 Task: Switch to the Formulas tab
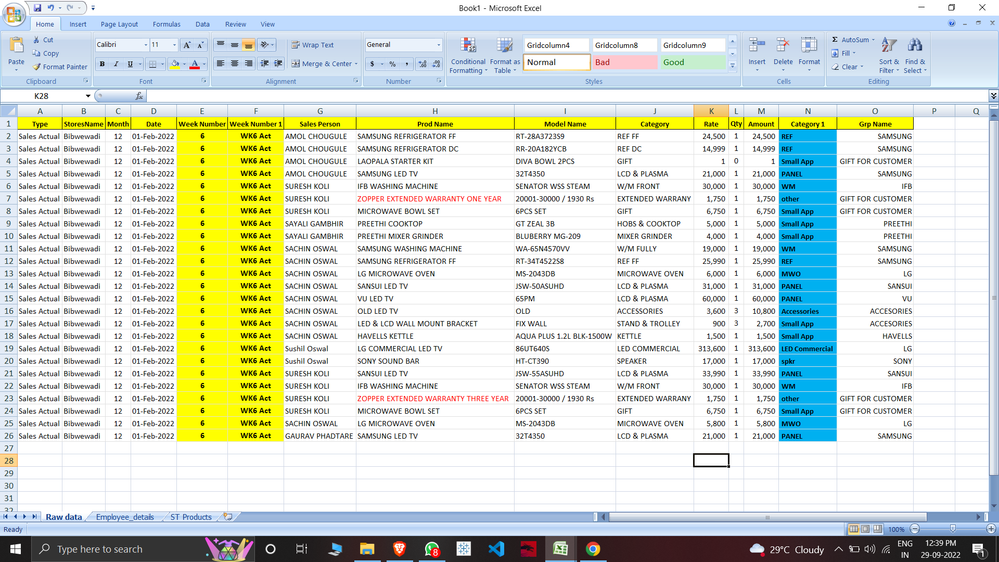pyautogui.click(x=166, y=24)
